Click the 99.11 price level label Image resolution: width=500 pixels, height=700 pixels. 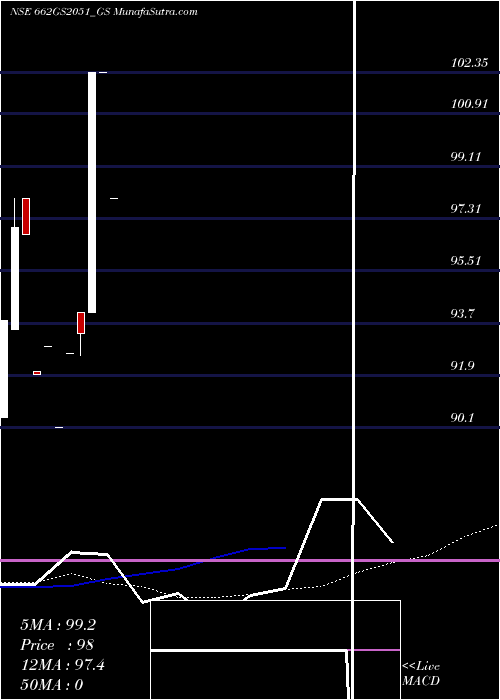pyautogui.click(x=466, y=157)
